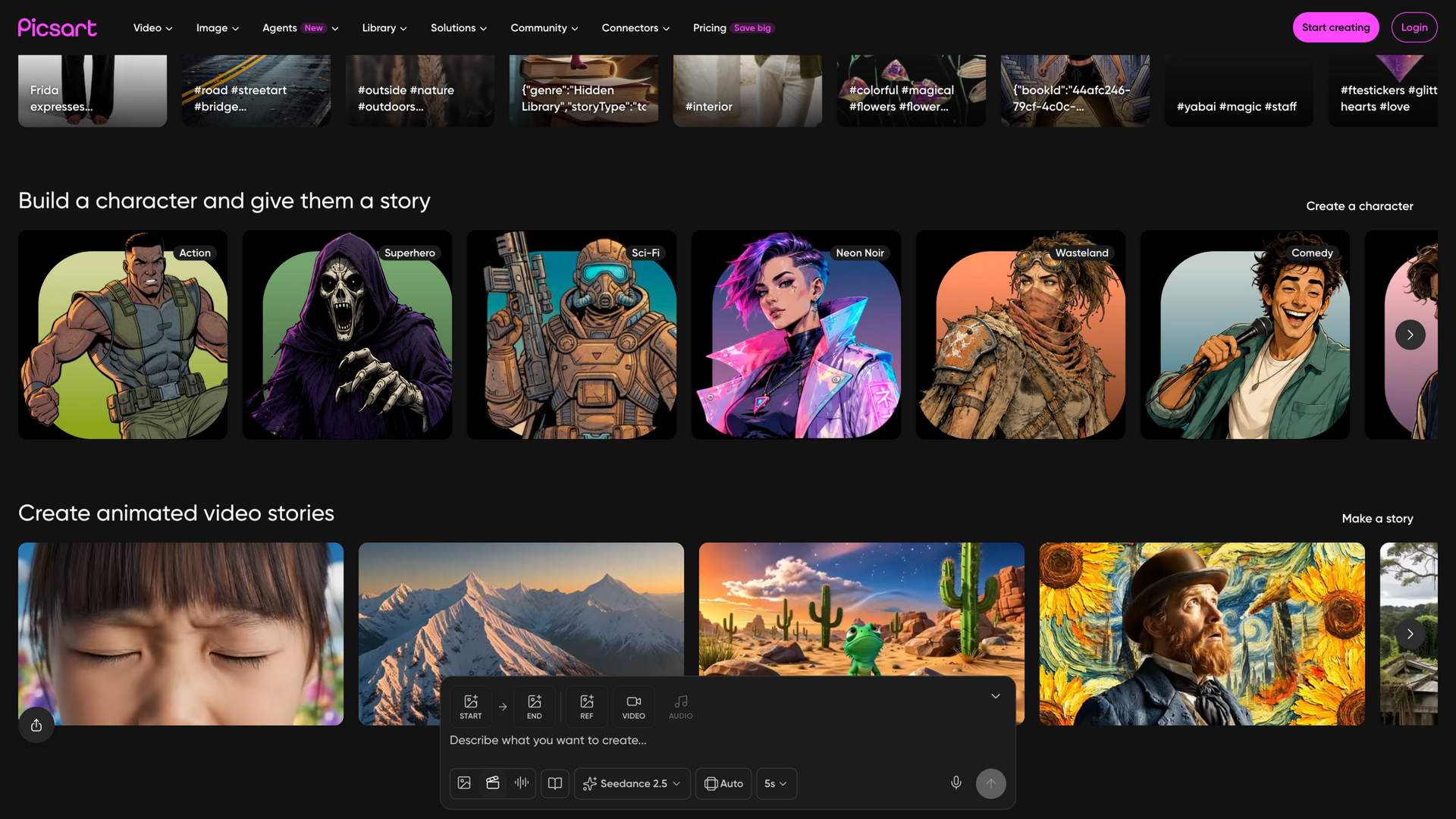
Task: Add a REF reference image
Action: click(x=587, y=707)
